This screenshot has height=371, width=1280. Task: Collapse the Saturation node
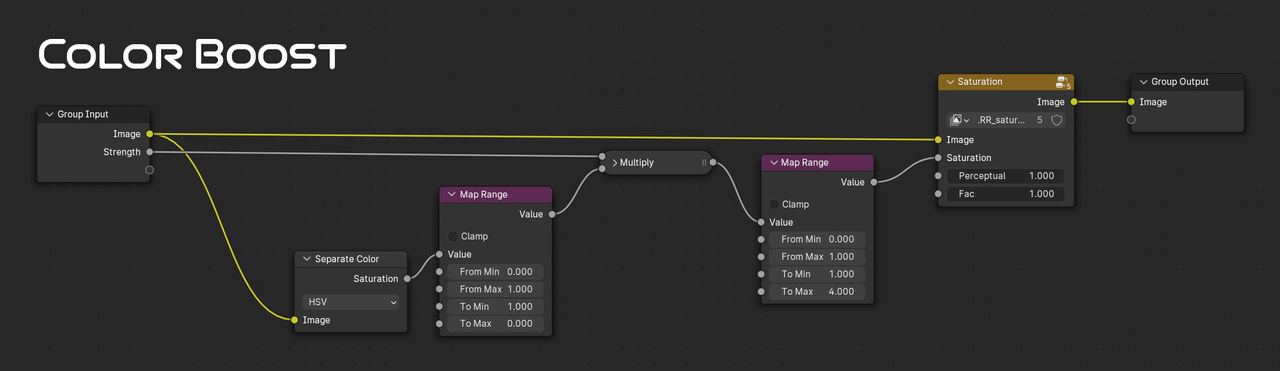950,82
